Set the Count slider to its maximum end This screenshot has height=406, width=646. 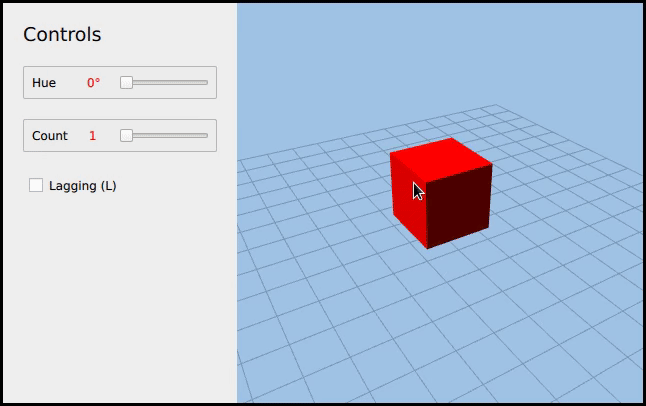tap(207, 135)
